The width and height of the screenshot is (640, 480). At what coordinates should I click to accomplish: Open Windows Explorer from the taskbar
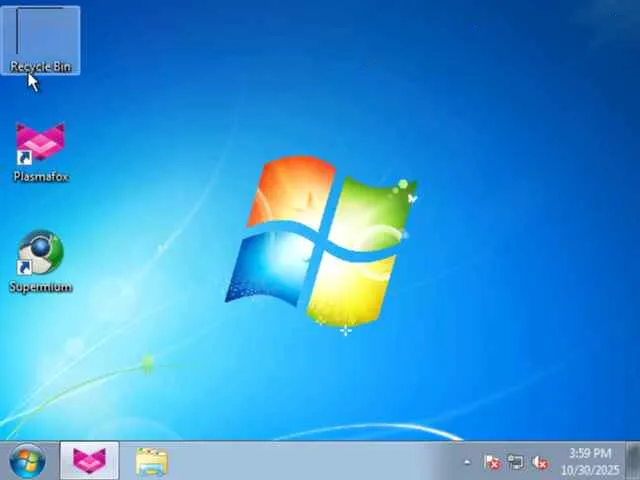151,462
